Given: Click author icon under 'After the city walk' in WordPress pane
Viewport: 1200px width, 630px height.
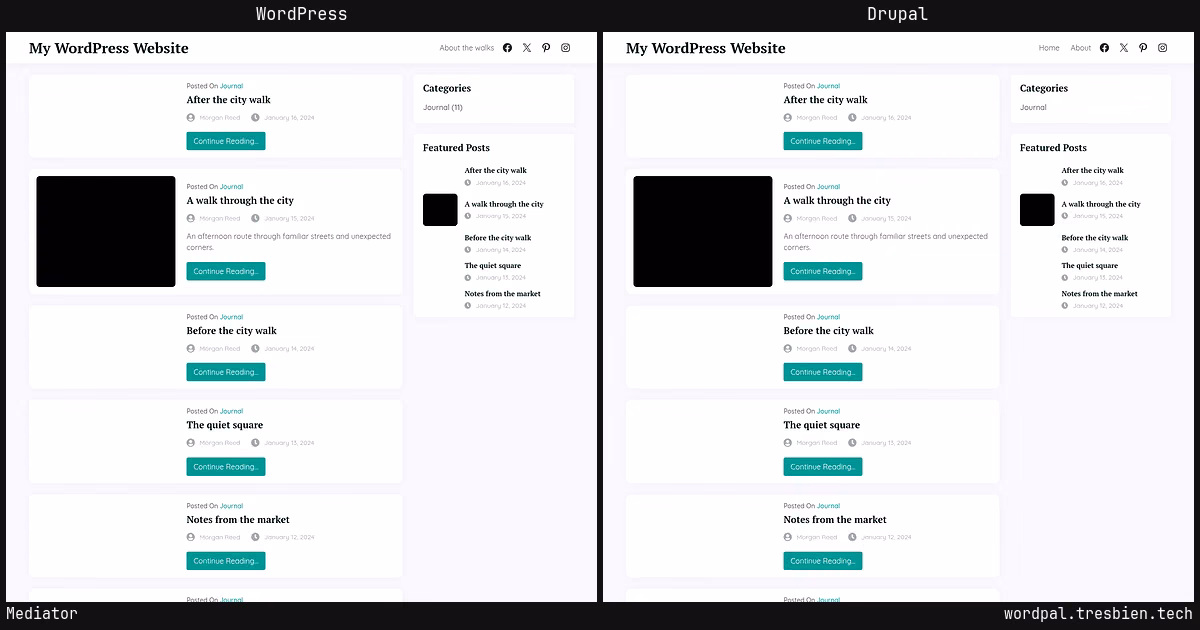Looking at the screenshot, I should click(191, 118).
